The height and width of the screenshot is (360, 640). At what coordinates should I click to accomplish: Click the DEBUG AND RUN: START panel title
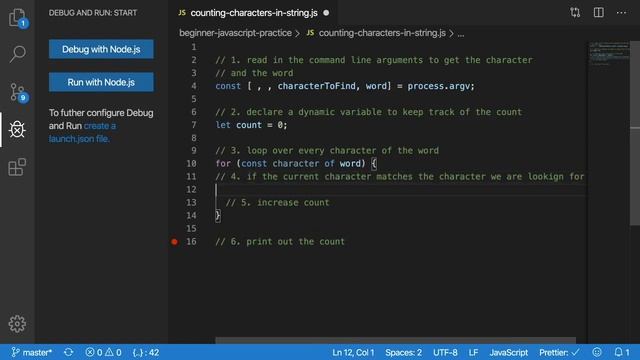coord(93,13)
